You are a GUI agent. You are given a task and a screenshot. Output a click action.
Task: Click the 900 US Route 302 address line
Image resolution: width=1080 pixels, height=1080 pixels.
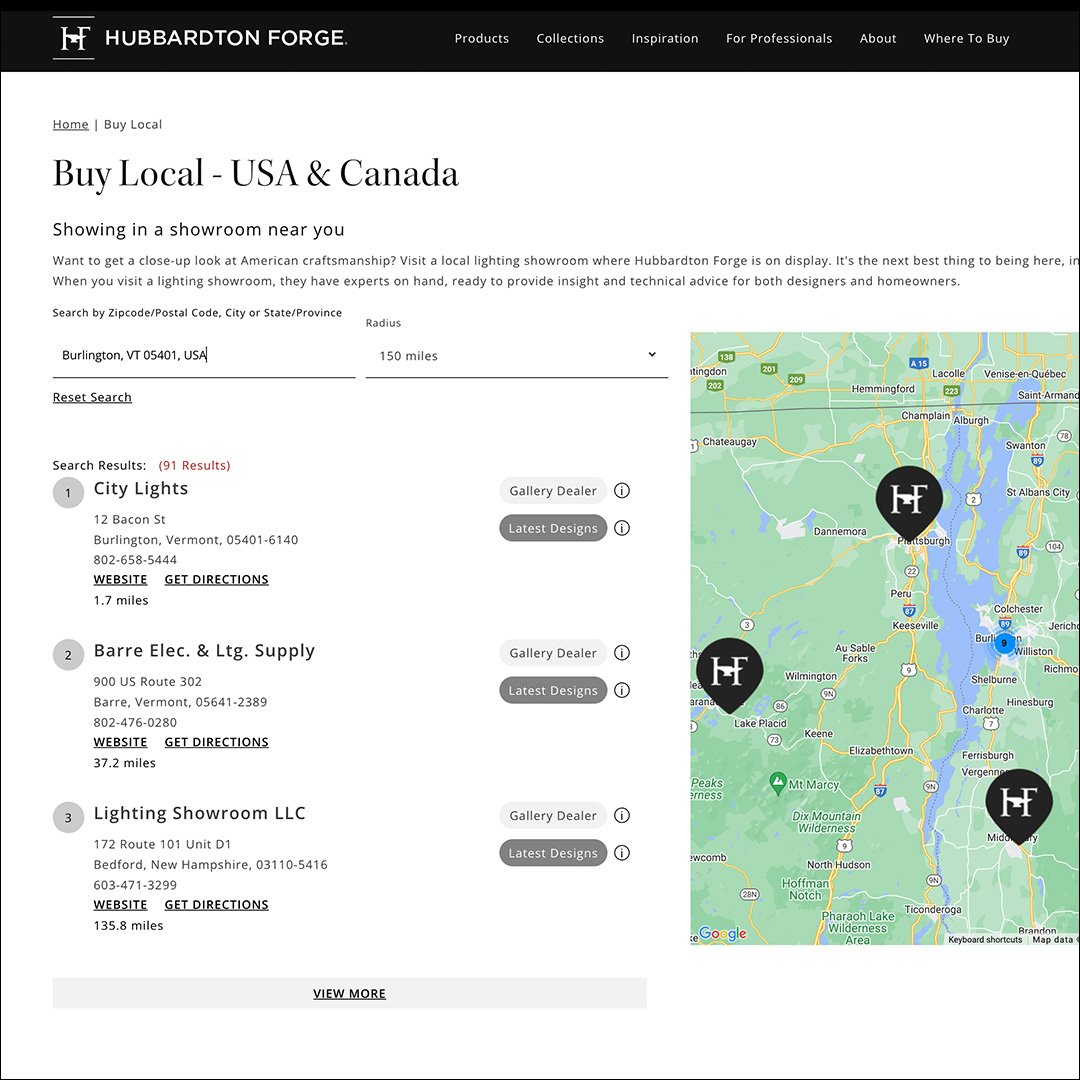coord(147,682)
